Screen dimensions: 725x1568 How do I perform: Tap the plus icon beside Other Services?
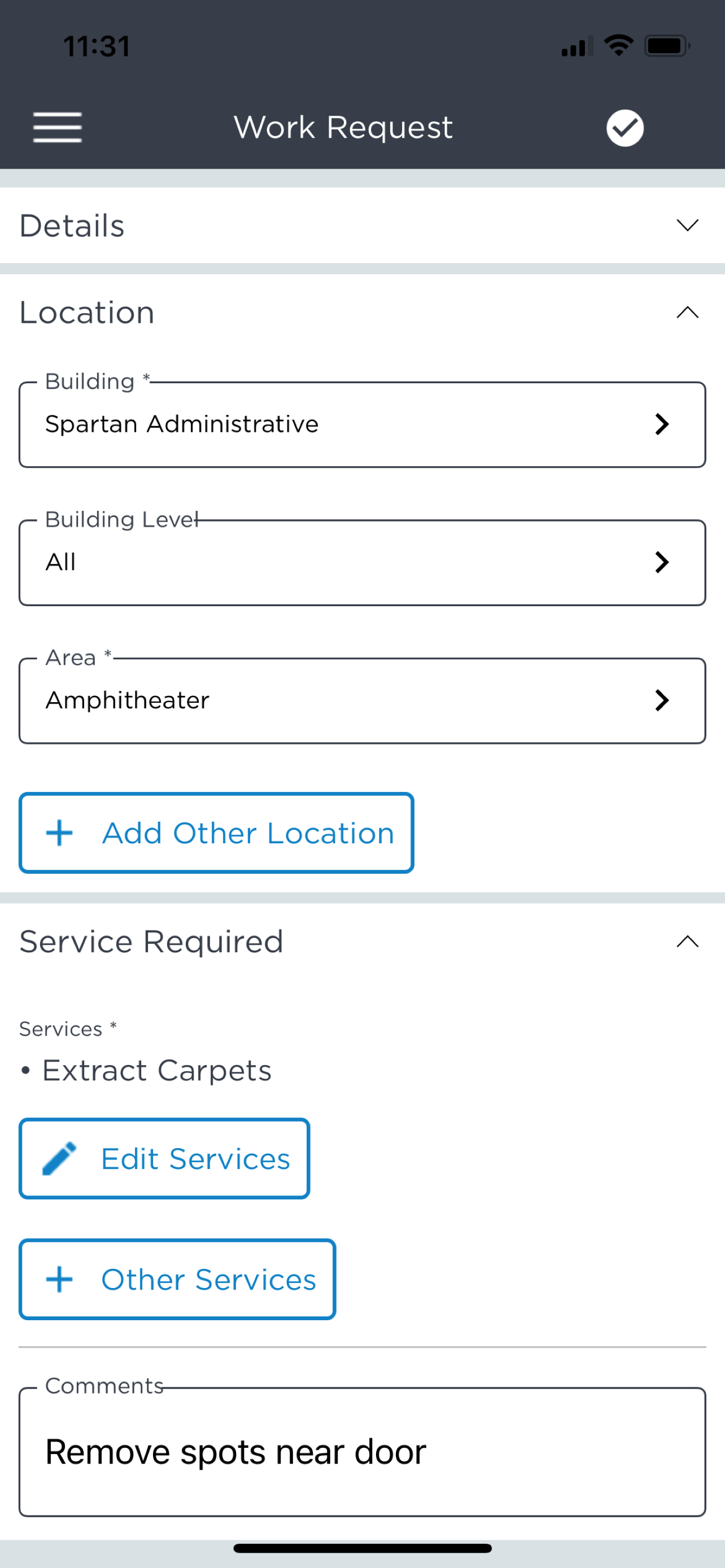pos(60,1279)
